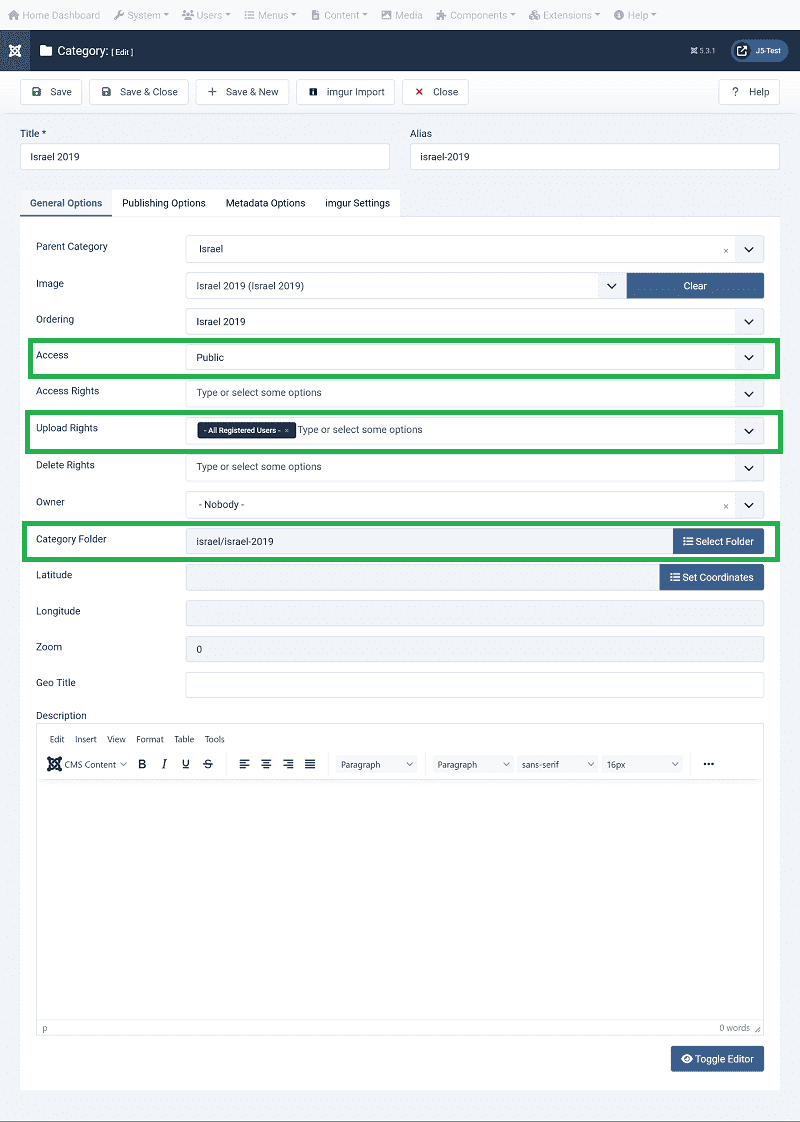Show more editor toolbar options
800x1122 pixels.
[x=708, y=764]
